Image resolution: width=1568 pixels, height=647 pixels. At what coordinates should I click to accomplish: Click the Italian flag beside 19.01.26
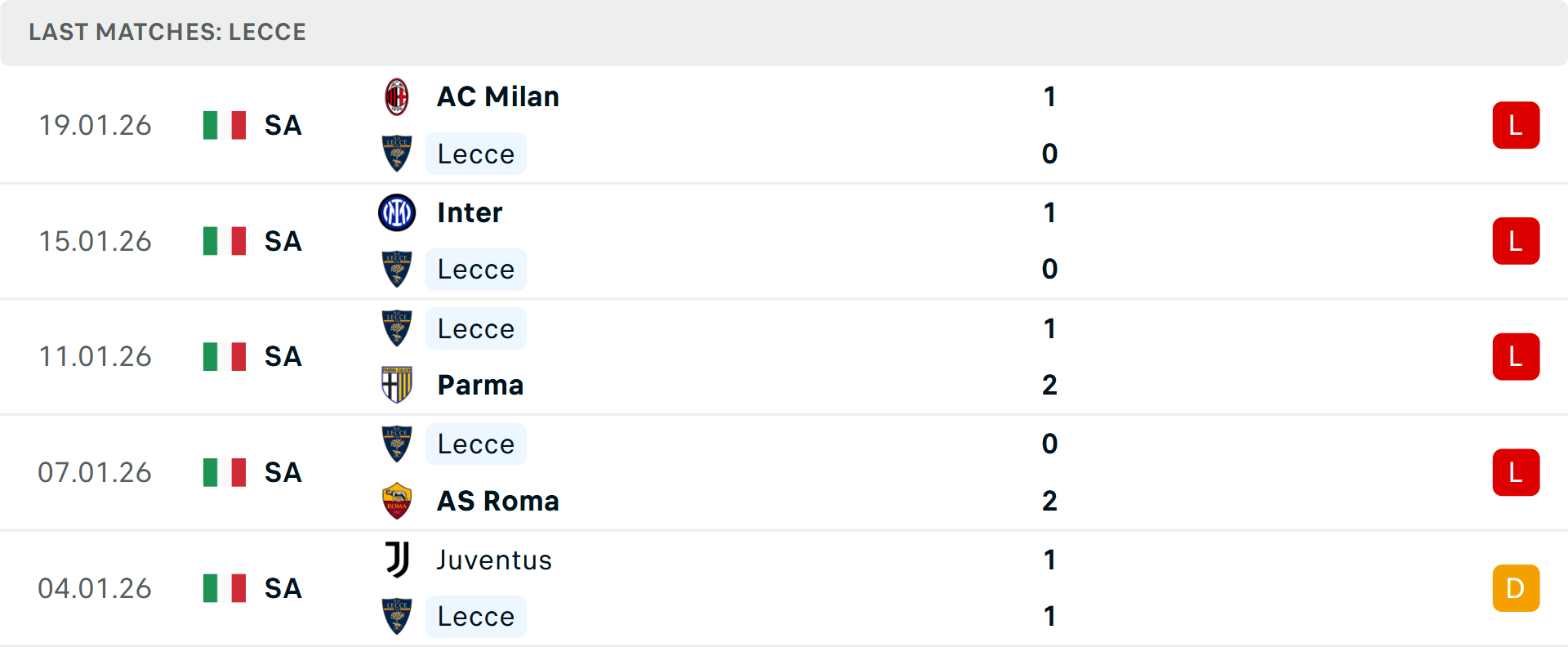[225, 126]
